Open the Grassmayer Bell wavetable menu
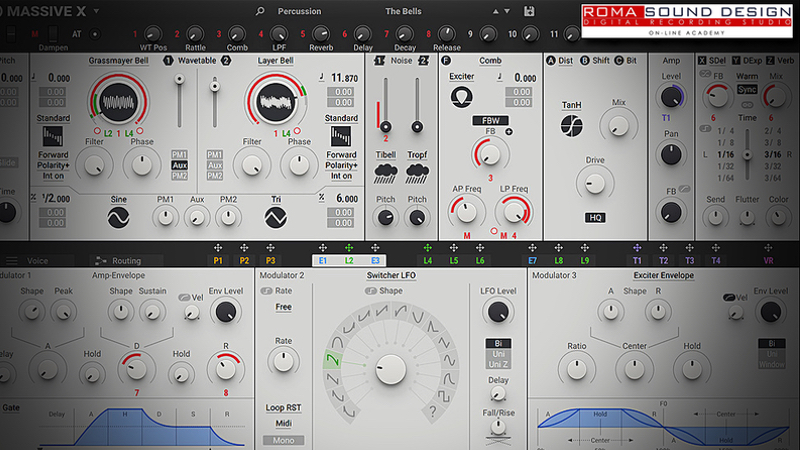This screenshot has height=450, width=800. click(118, 60)
